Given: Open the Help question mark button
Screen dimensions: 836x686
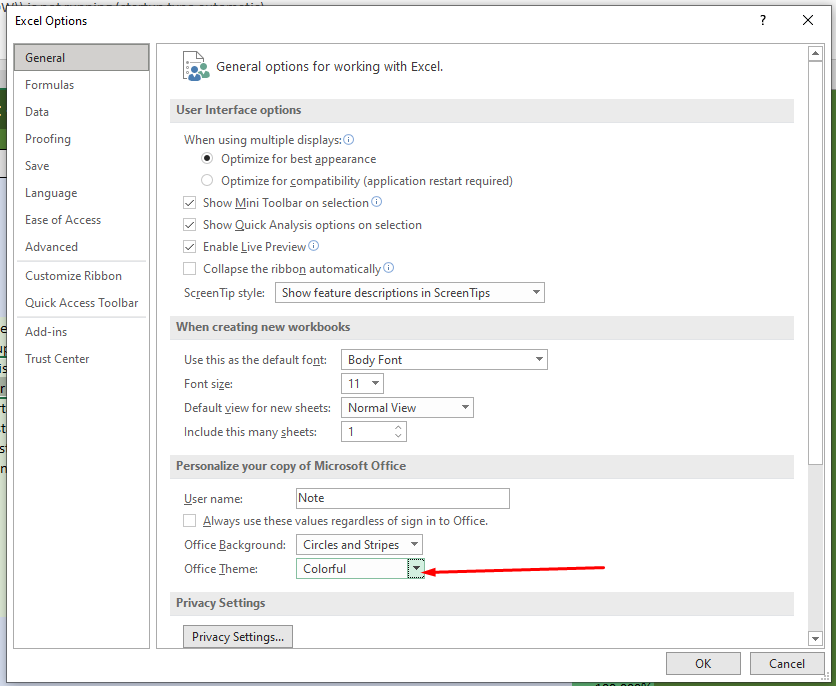Looking at the screenshot, I should [x=763, y=20].
